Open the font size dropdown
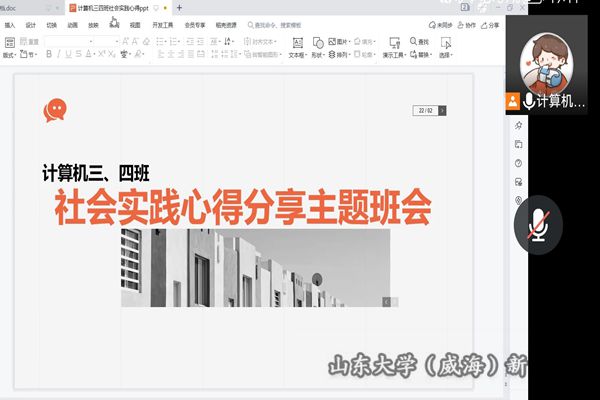The image size is (600, 400). tap(117, 41)
